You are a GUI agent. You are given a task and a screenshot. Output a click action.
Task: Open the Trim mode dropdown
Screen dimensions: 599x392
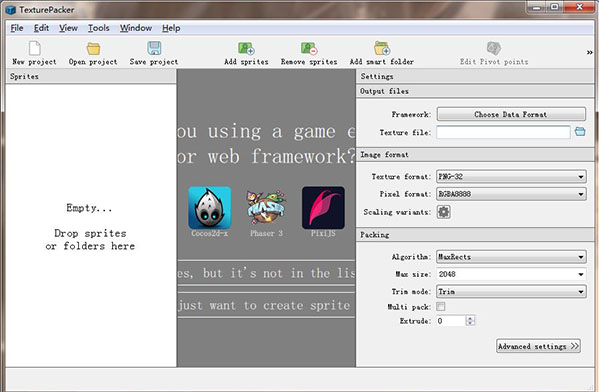coord(511,292)
